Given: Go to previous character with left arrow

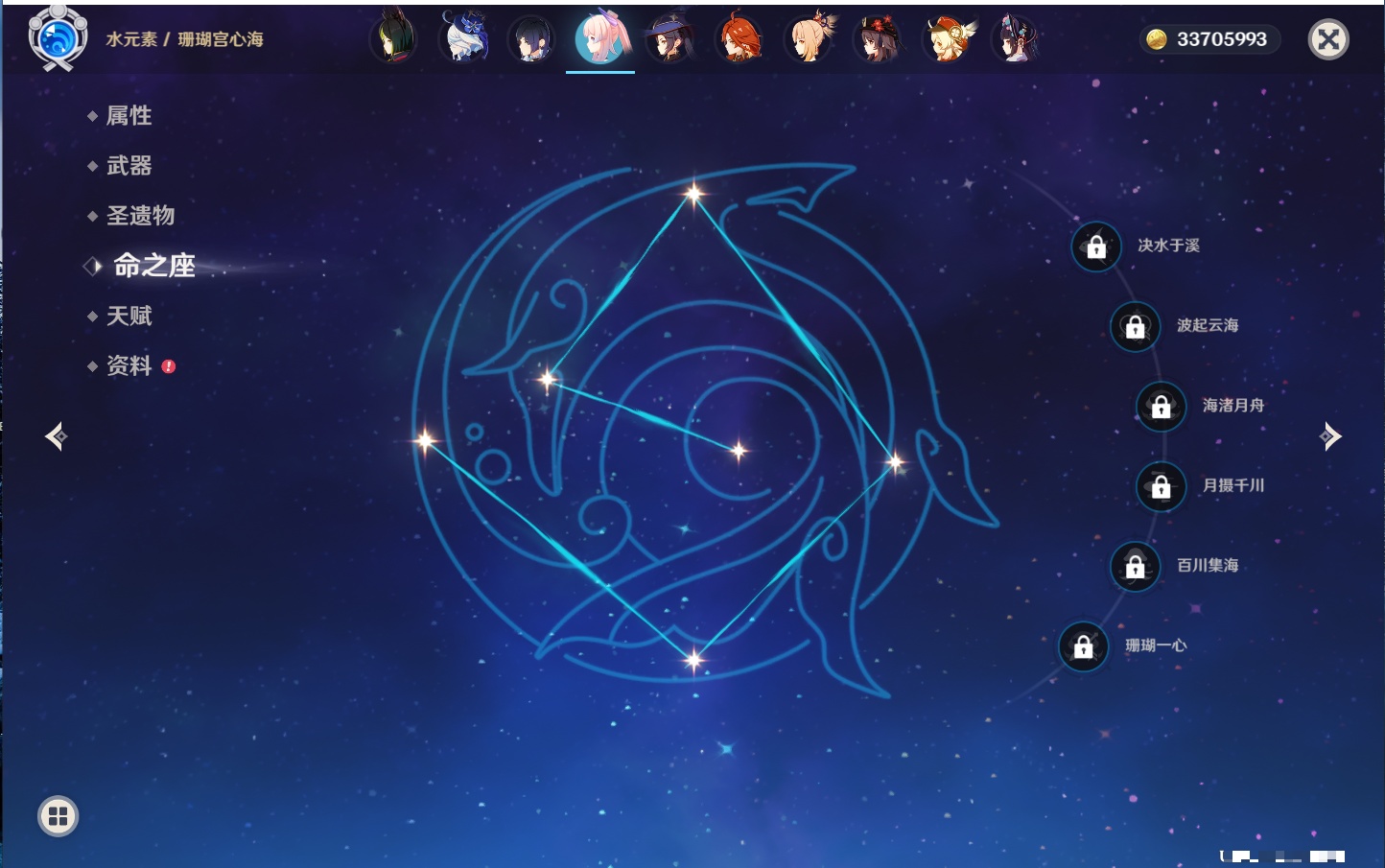Looking at the screenshot, I should 57,436.
